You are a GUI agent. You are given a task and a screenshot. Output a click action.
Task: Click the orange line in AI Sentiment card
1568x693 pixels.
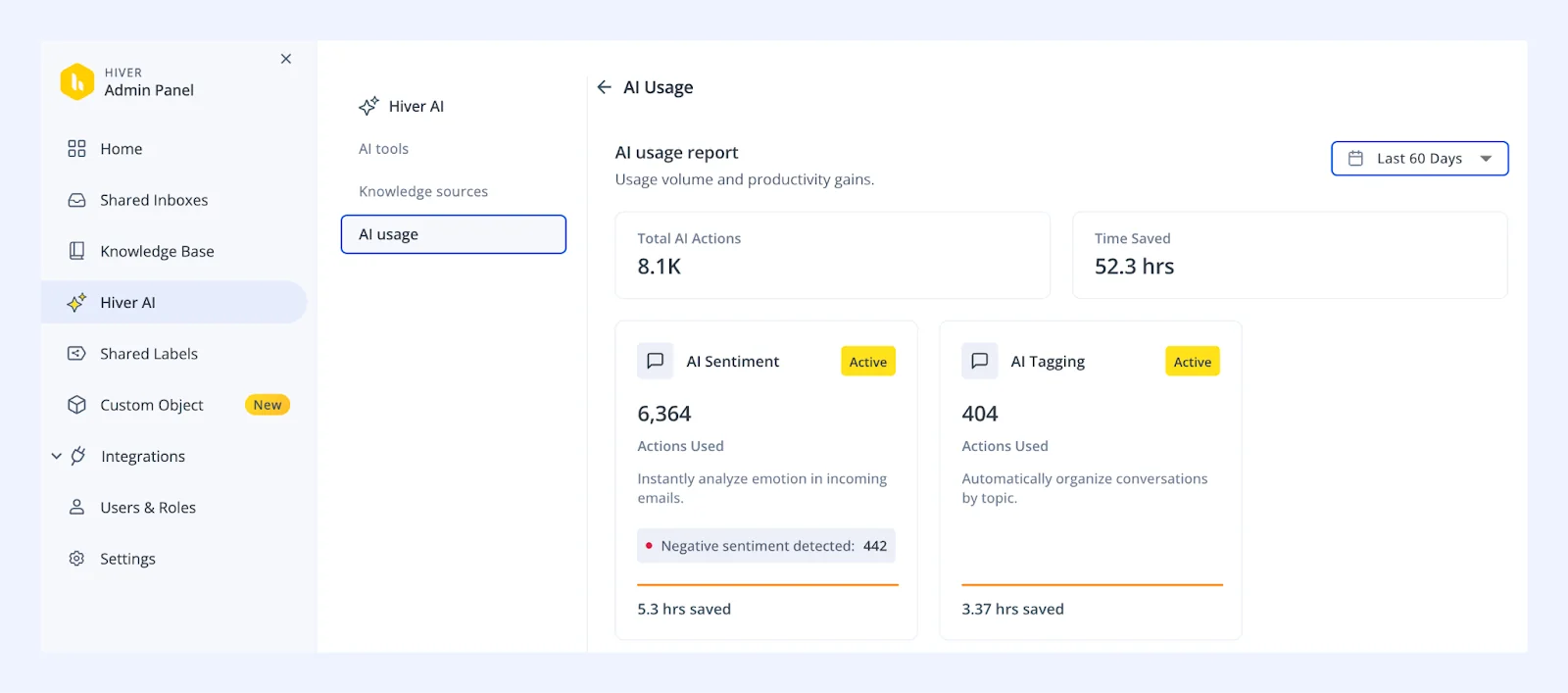pyautogui.click(x=767, y=585)
